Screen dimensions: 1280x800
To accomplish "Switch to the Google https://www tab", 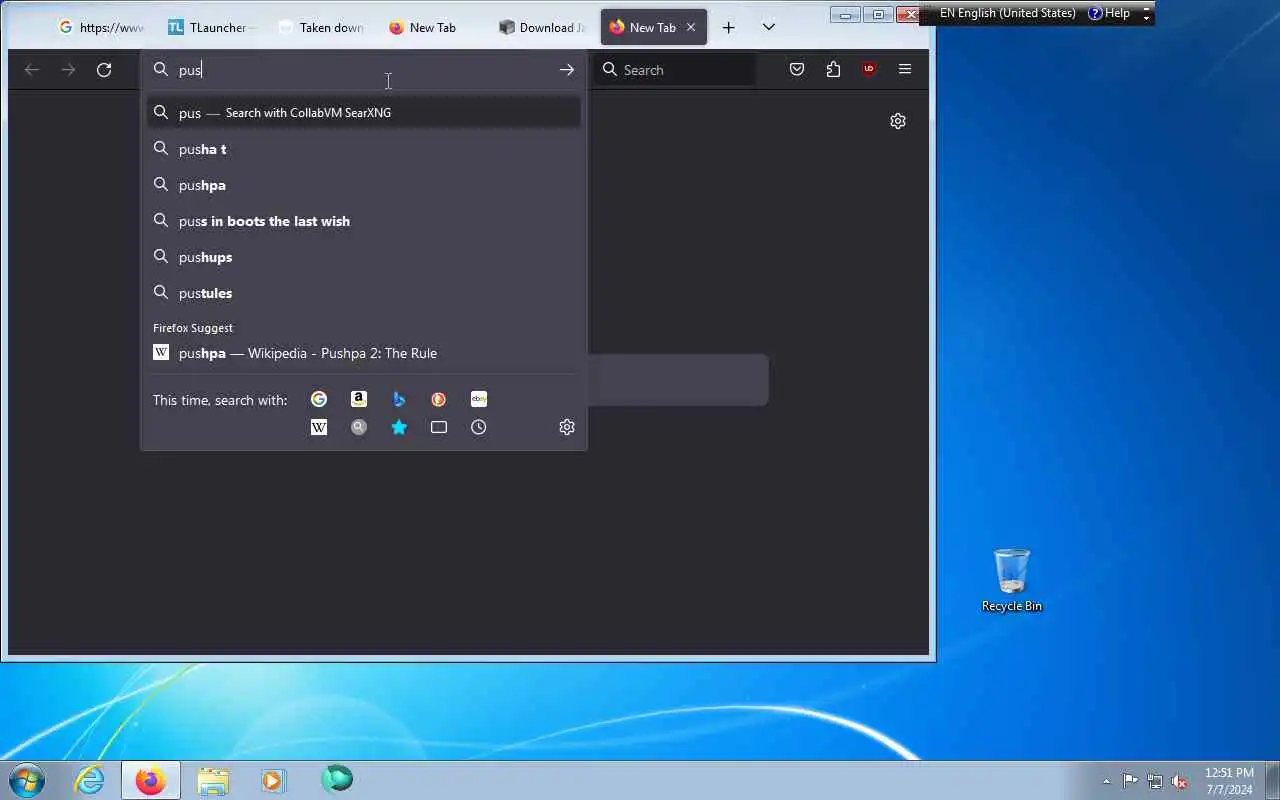I will click(101, 28).
